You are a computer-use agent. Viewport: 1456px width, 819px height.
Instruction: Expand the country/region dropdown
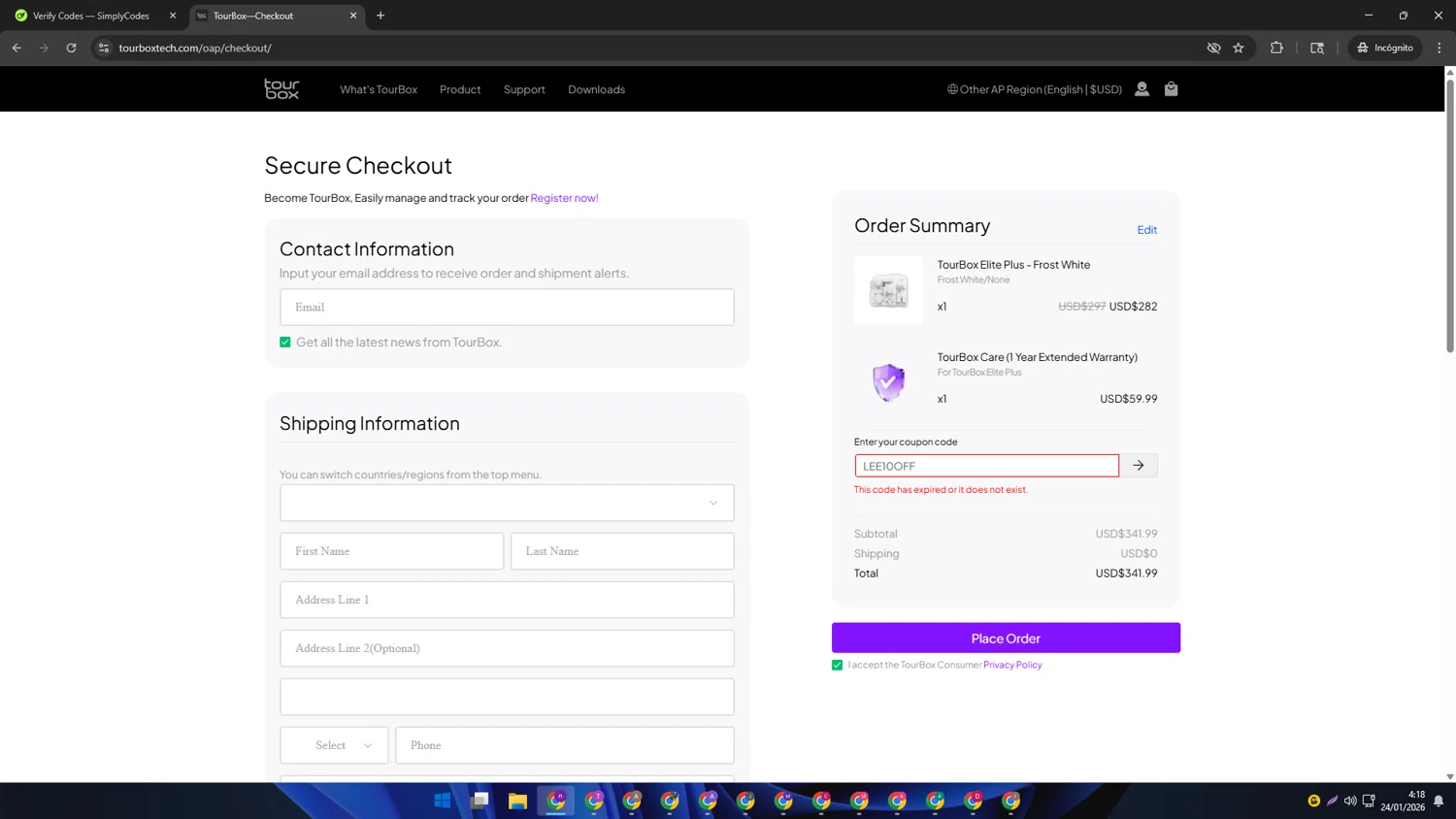[x=507, y=503]
